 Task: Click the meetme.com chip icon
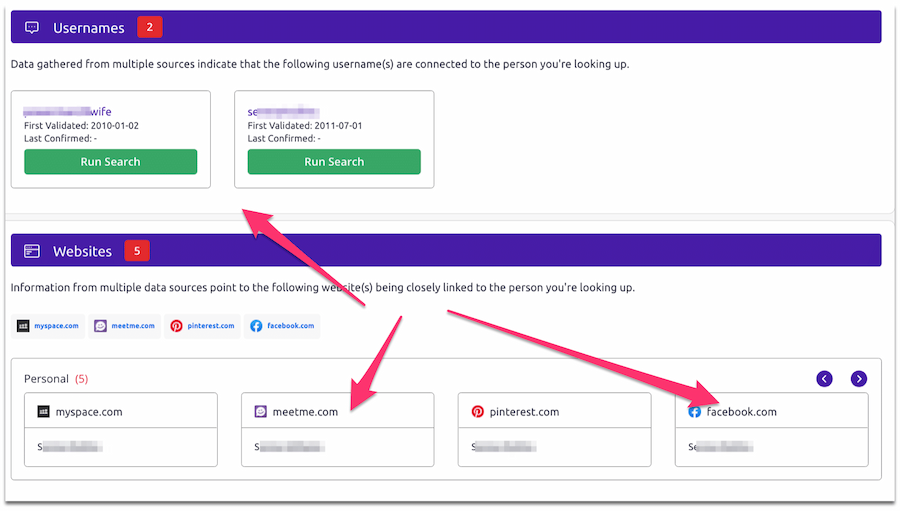(x=100, y=326)
